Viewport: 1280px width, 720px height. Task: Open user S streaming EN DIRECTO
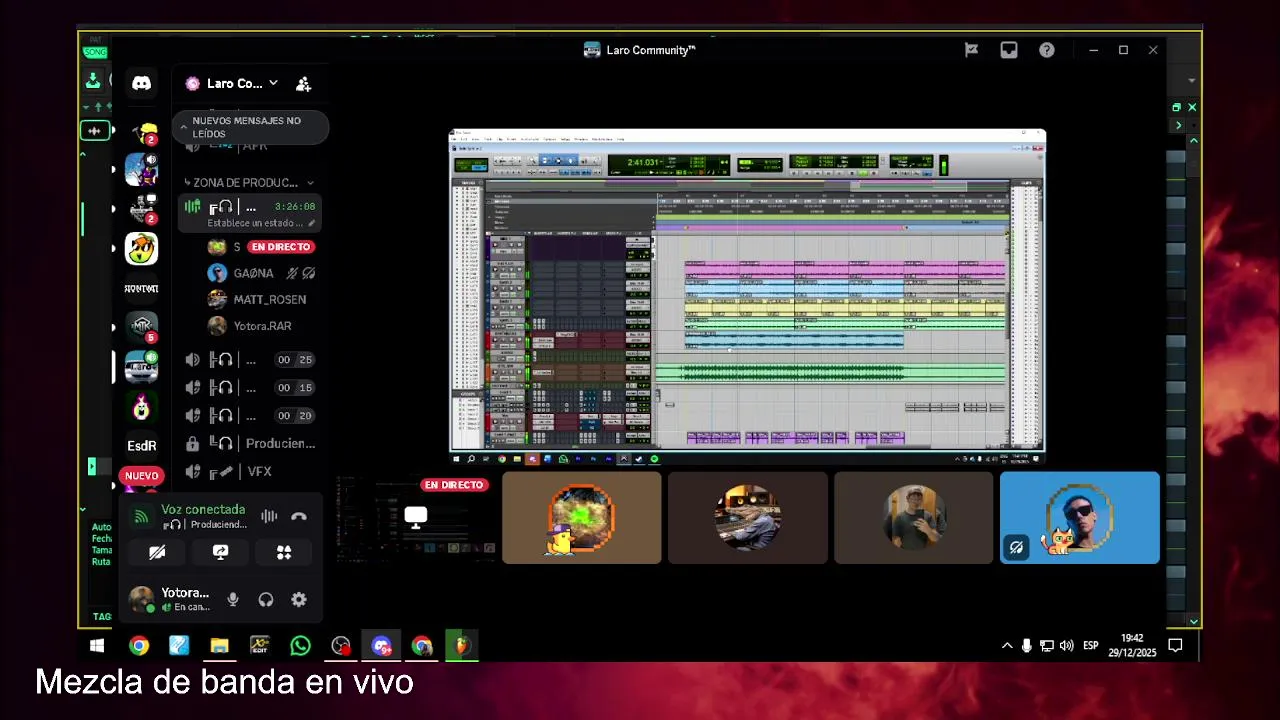pos(260,247)
